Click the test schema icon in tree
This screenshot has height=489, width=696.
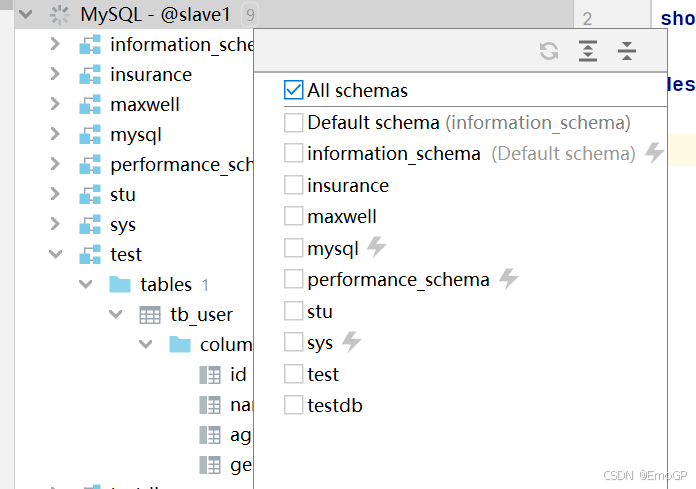pyautogui.click(x=90, y=255)
